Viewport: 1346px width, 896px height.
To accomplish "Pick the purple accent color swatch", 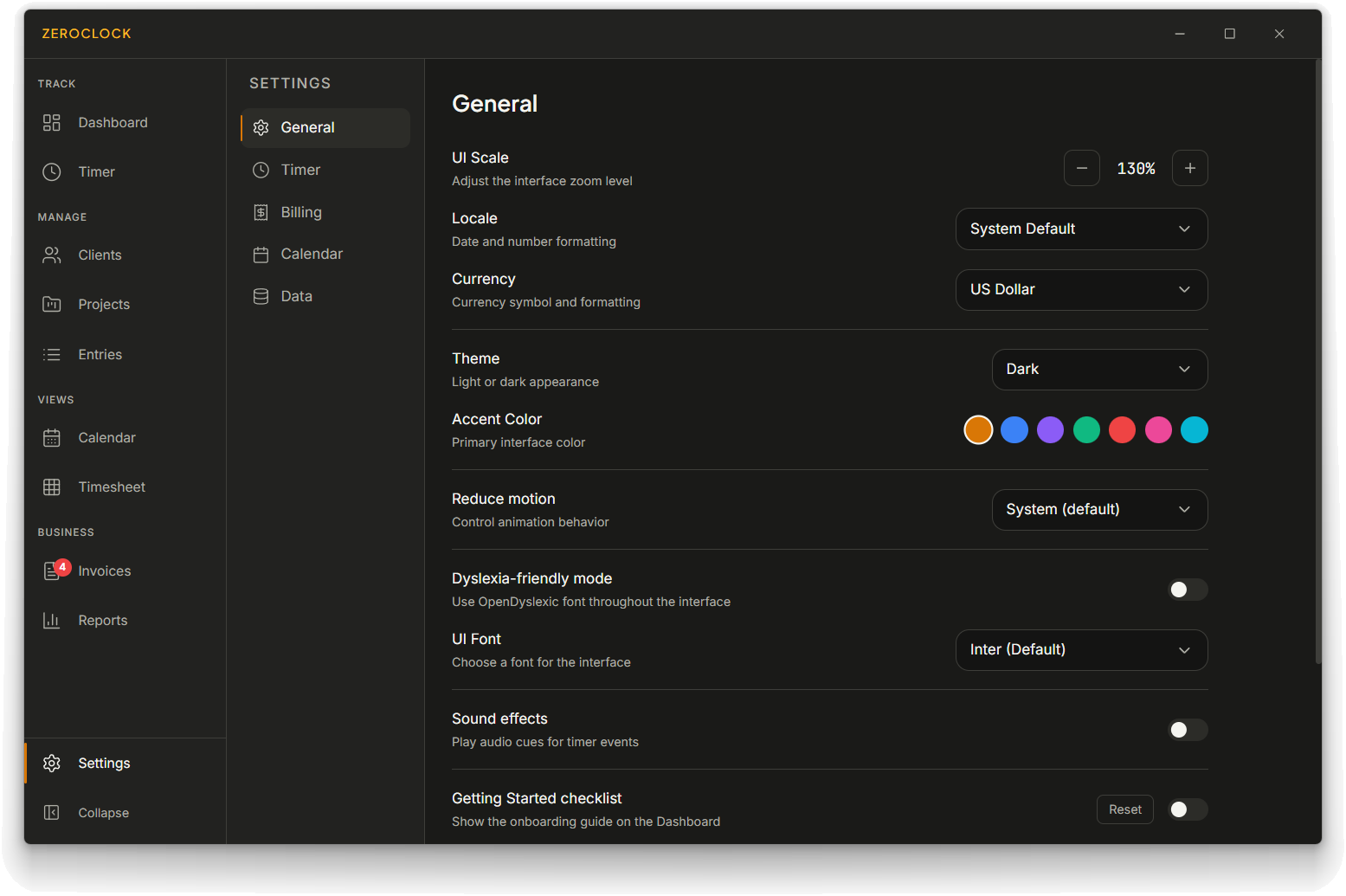I will 1050,430.
